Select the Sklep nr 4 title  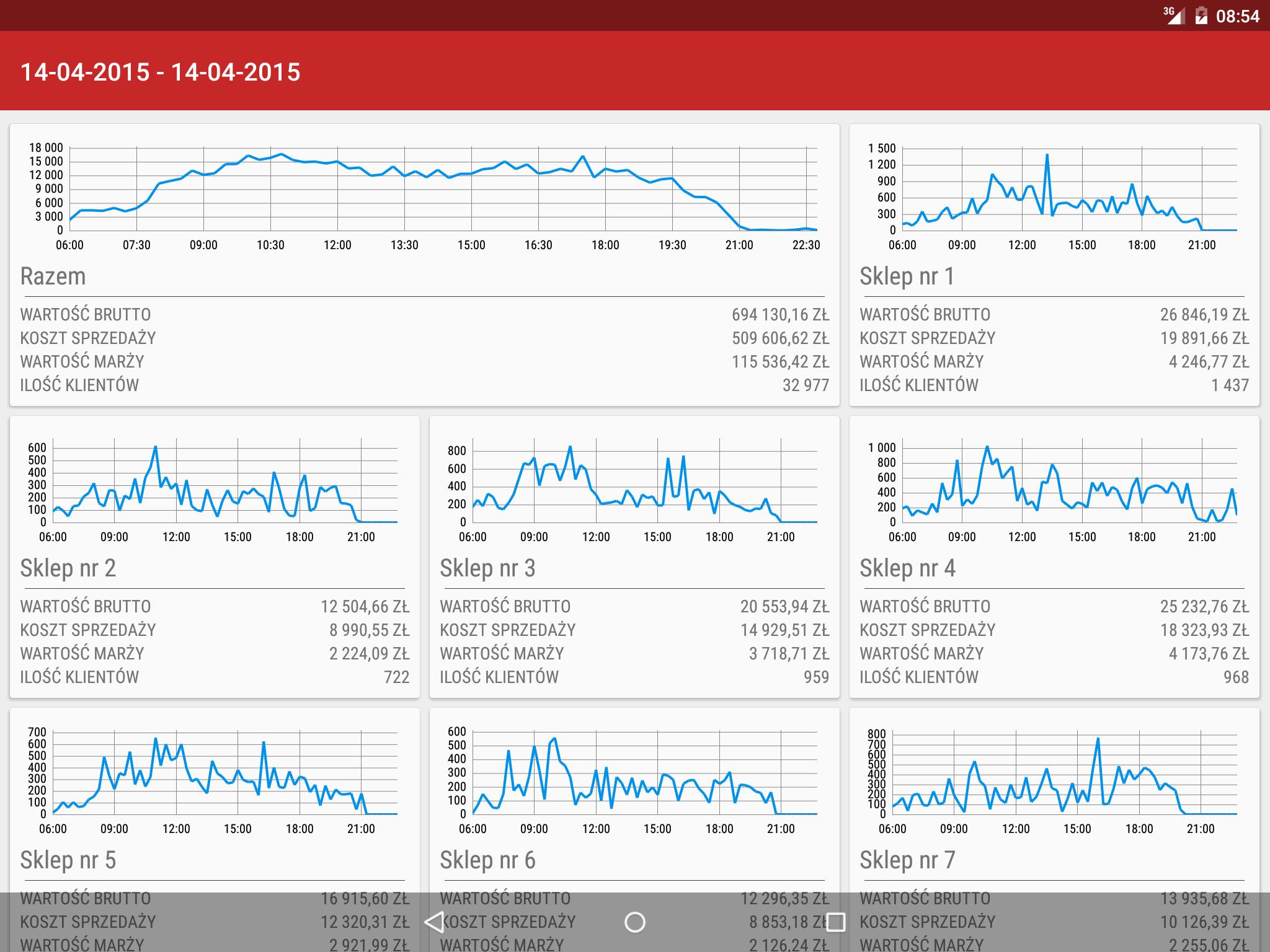click(x=908, y=568)
